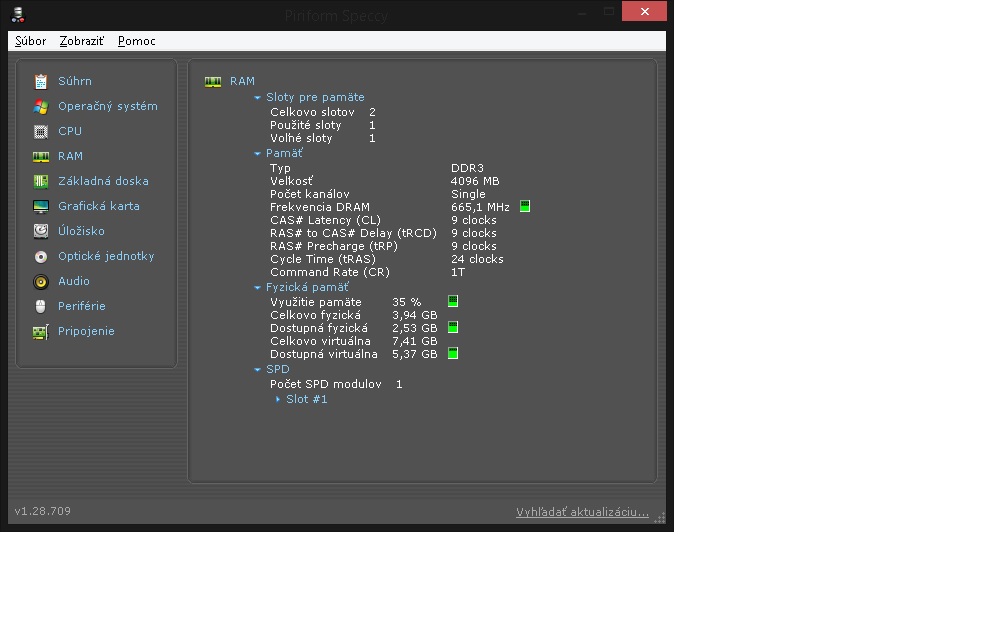Screen dimensions: 1008x630
Task: Click the CAS# Latency (CL) row label
Action: (x=325, y=220)
